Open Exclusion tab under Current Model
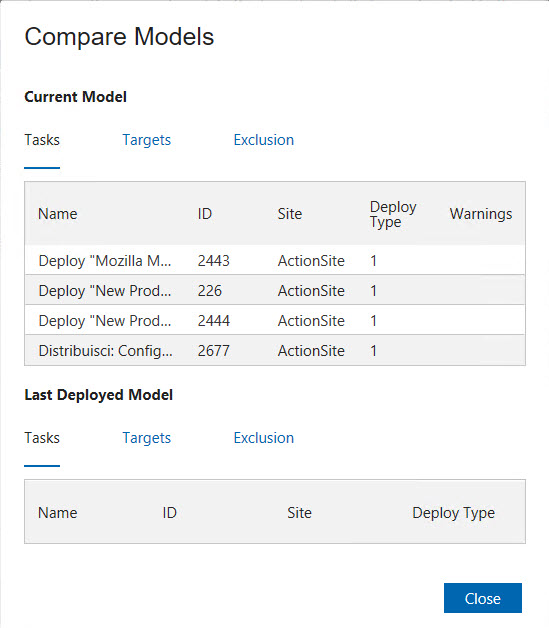Viewport: 549px width, 628px height. [x=263, y=140]
